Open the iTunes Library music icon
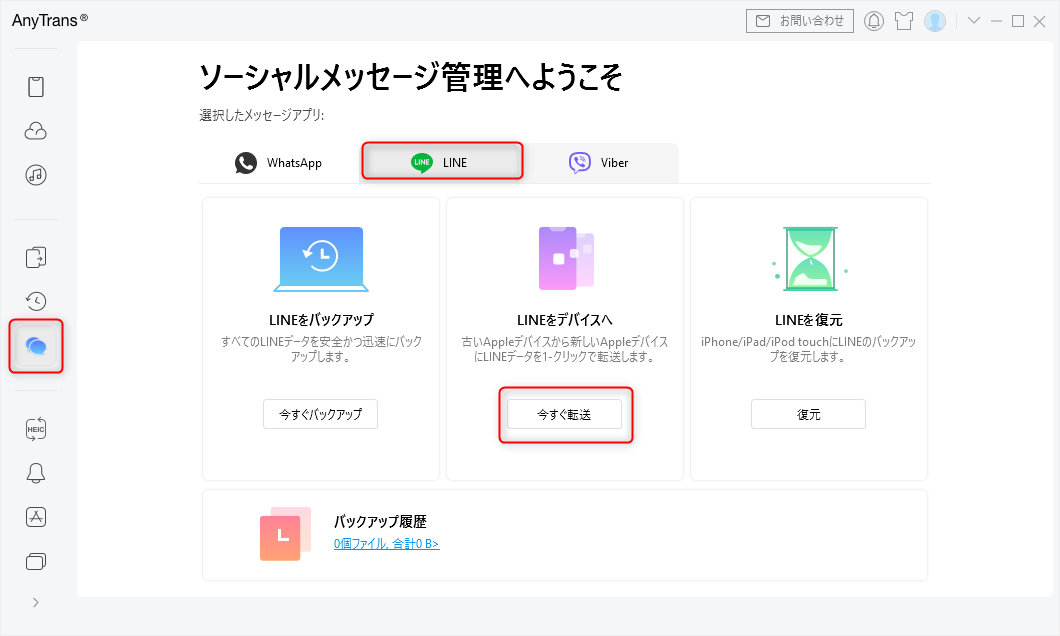Image resolution: width=1060 pixels, height=636 pixels. click(x=36, y=175)
